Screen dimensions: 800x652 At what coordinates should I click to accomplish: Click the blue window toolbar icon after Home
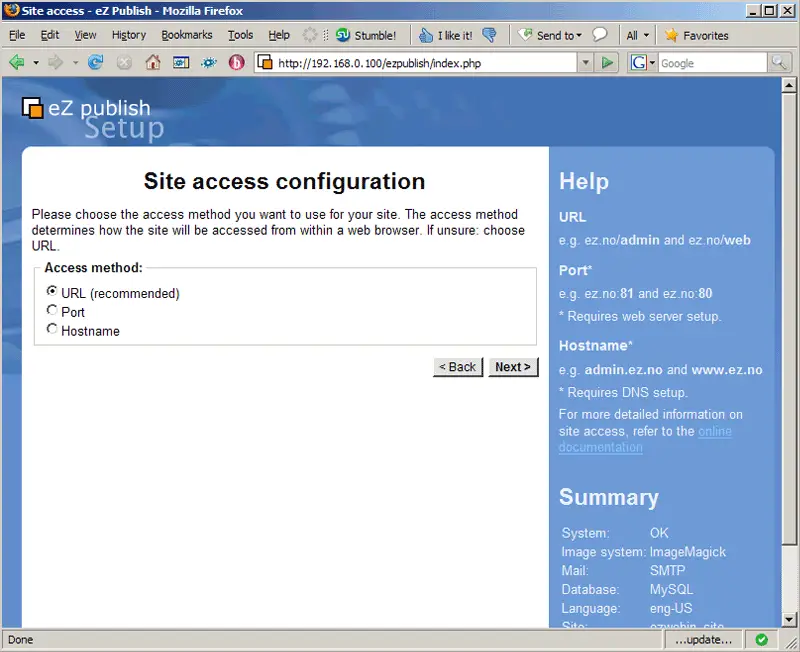pos(181,63)
